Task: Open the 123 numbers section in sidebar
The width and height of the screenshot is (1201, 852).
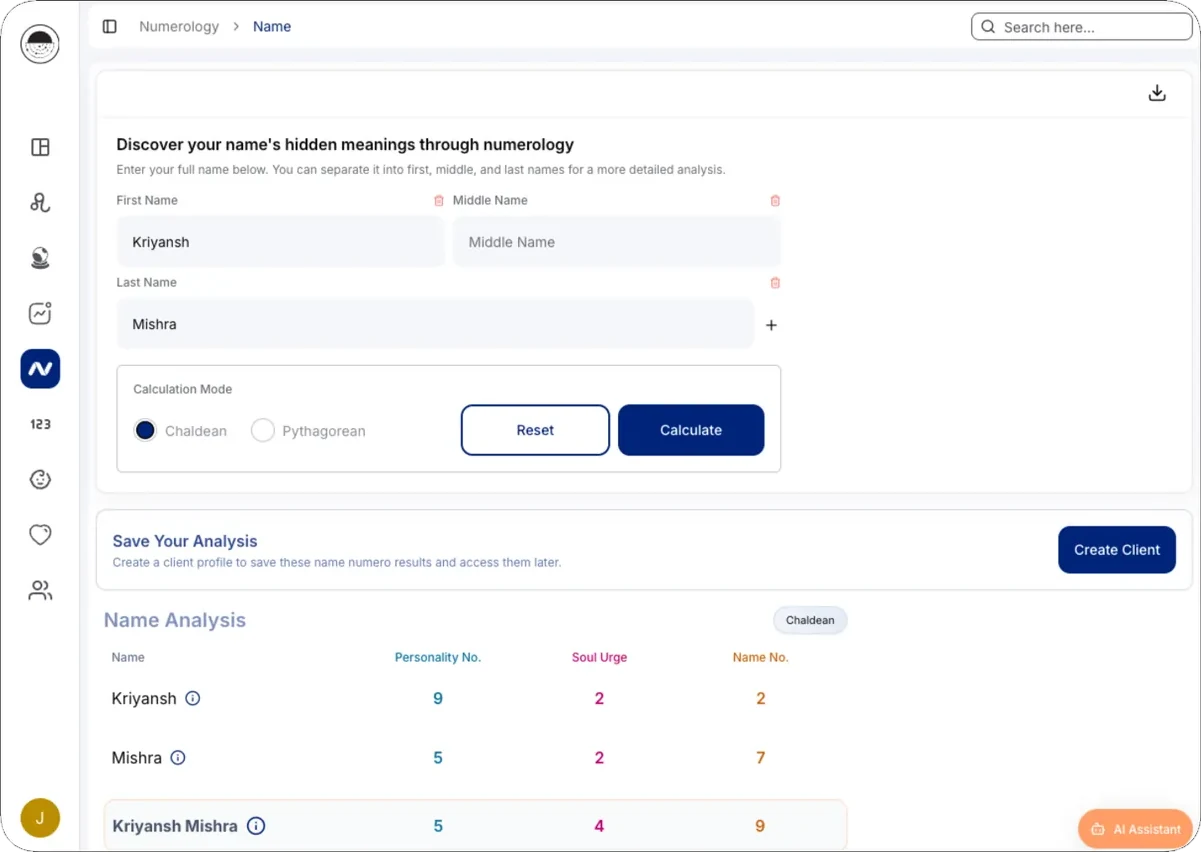Action: [40, 424]
